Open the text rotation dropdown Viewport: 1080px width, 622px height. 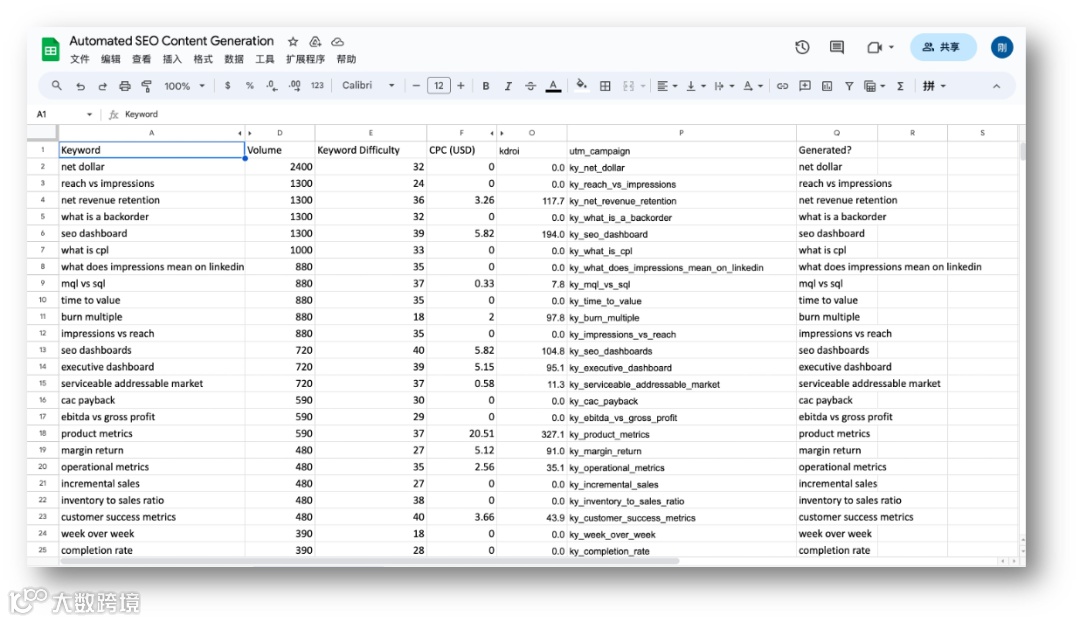pos(753,86)
